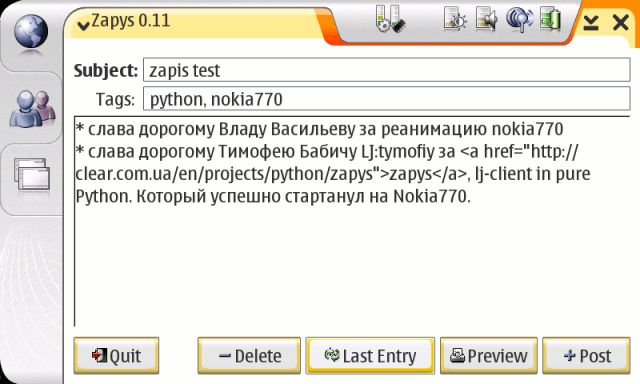Preview the journal entry
Image resolution: width=640 pixels, height=384 pixels.
pos(489,356)
